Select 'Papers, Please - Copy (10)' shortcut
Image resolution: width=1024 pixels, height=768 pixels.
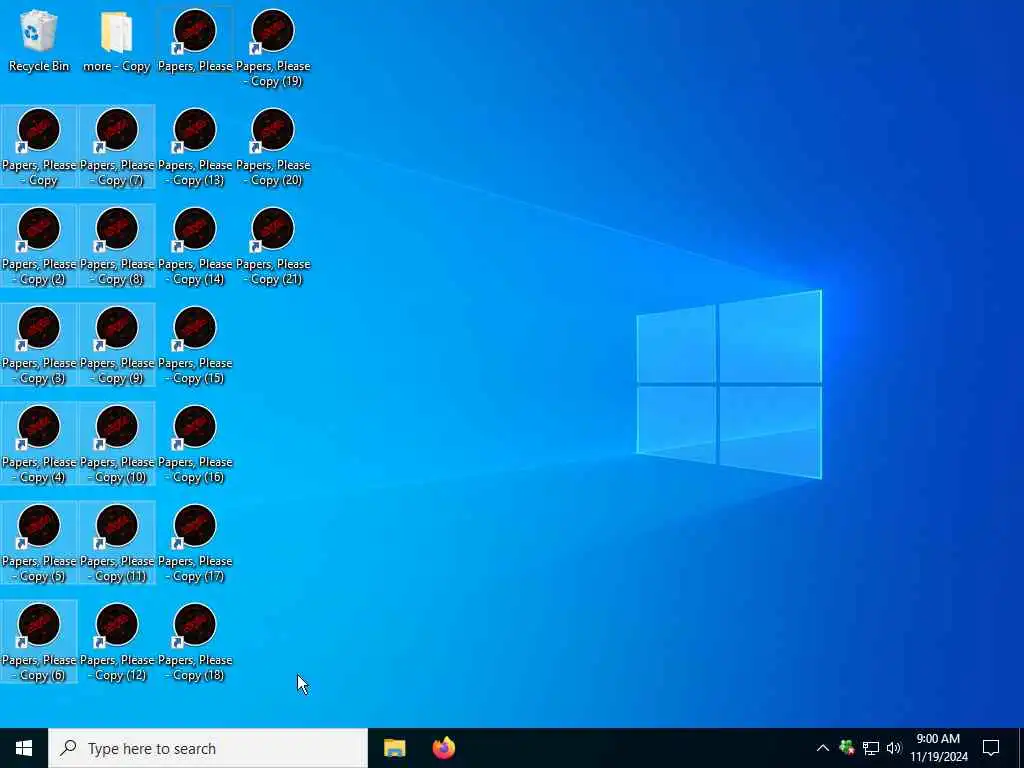point(117,444)
